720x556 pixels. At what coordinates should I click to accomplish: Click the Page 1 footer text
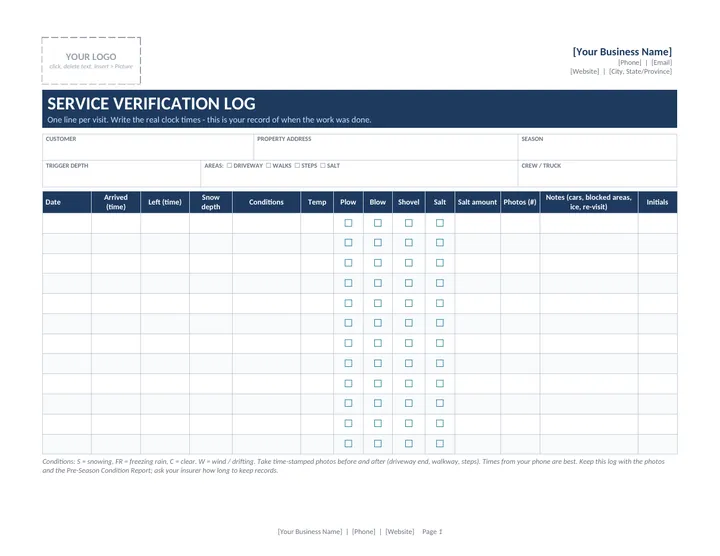click(x=432, y=532)
